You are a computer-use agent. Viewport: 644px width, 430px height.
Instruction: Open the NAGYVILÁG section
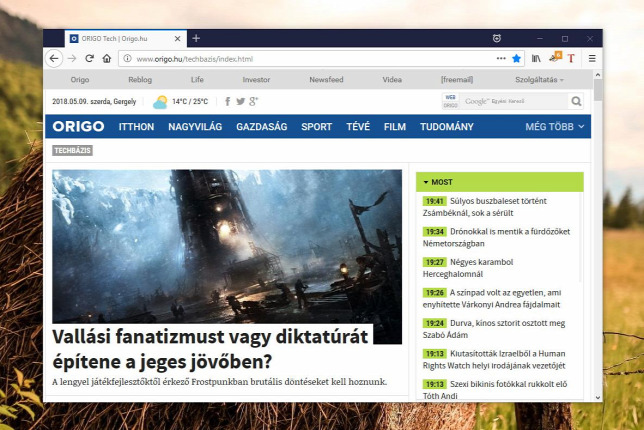pos(195,126)
